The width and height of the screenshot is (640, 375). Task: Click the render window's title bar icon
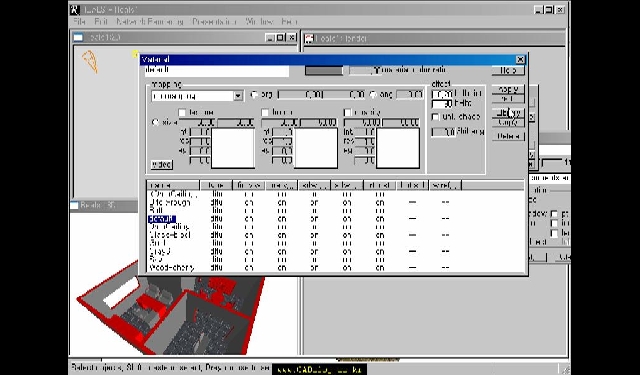point(309,38)
